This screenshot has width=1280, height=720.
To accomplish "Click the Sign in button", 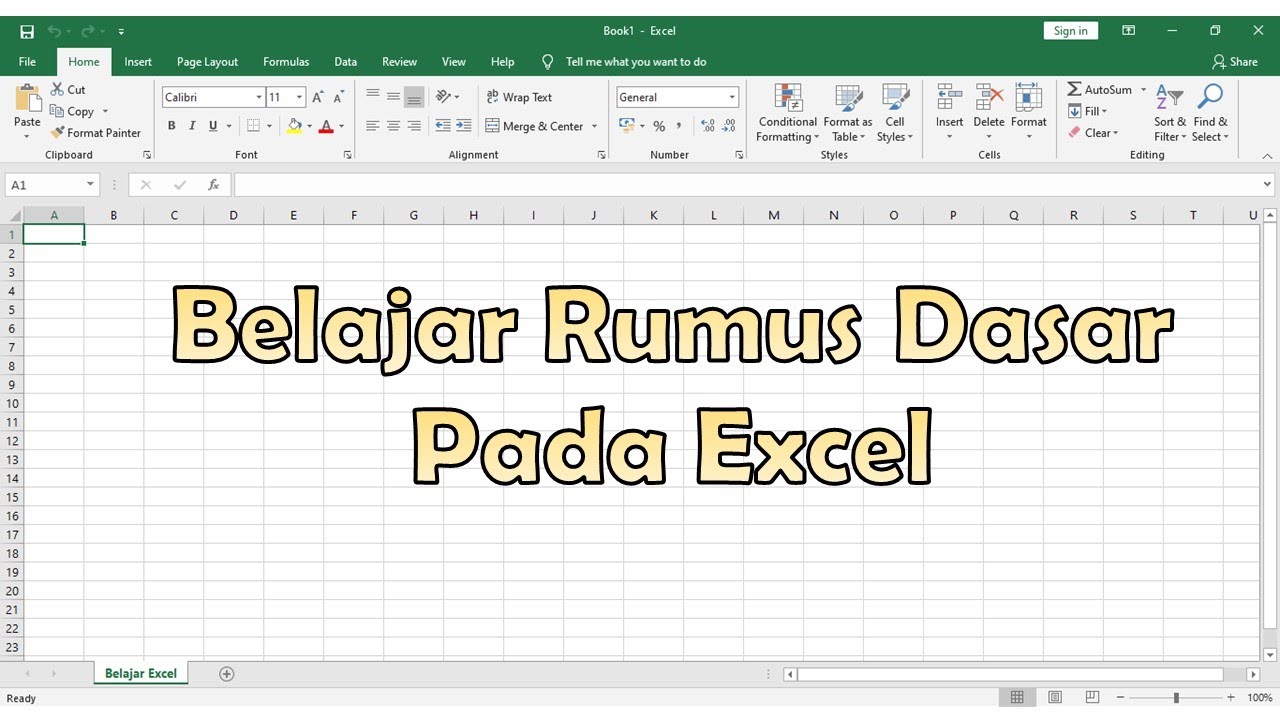I will pos(1070,31).
